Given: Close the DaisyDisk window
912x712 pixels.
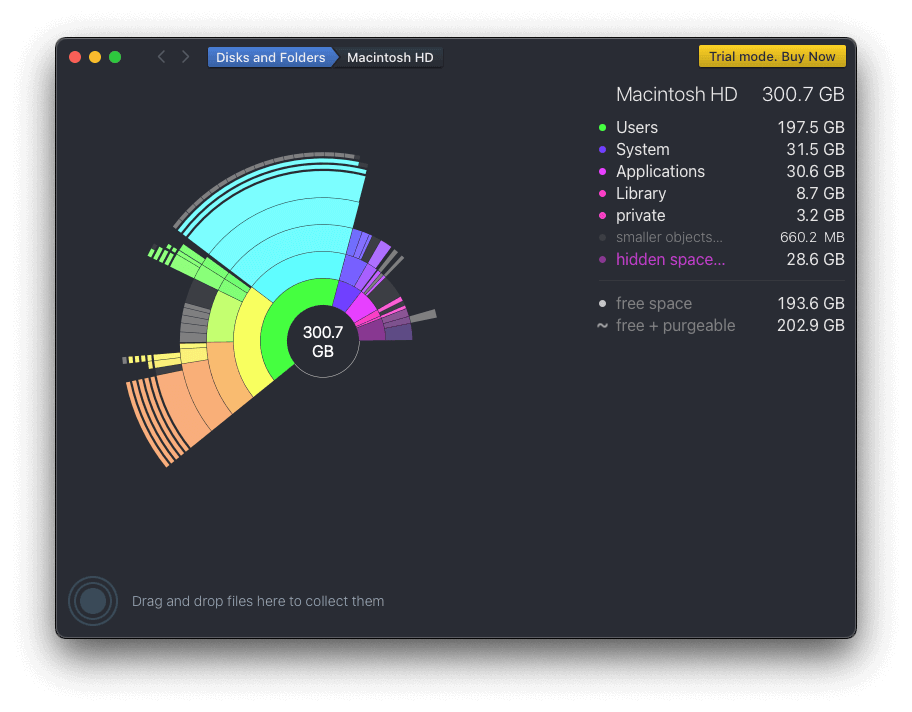Looking at the screenshot, I should tap(75, 57).
